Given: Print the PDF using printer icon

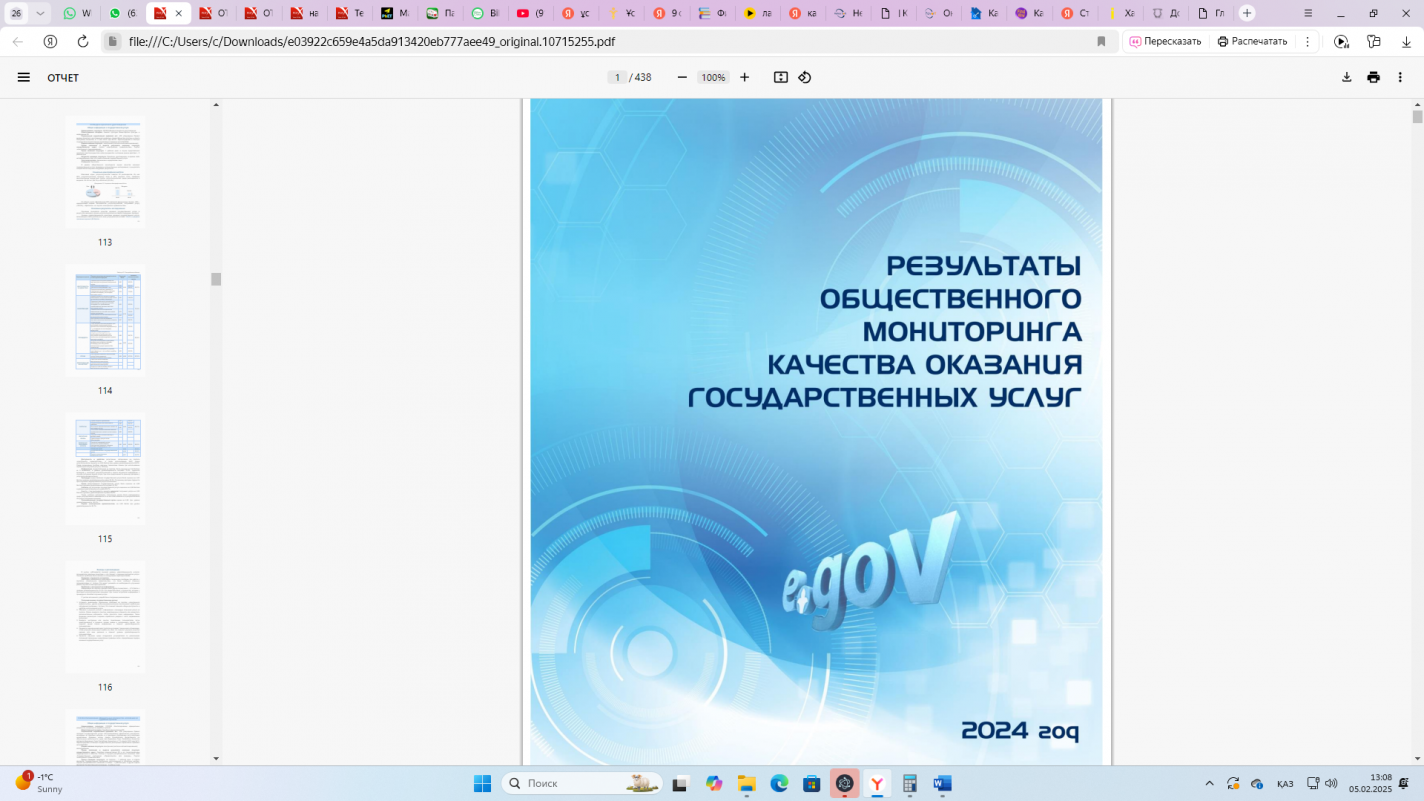Looking at the screenshot, I should click(1374, 77).
